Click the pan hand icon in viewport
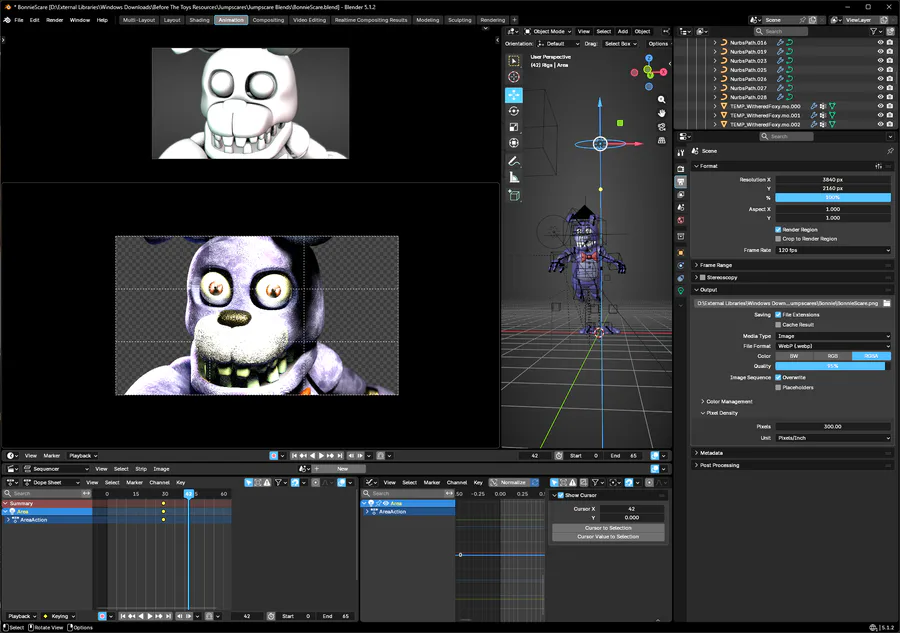 click(x=662, y=113)
